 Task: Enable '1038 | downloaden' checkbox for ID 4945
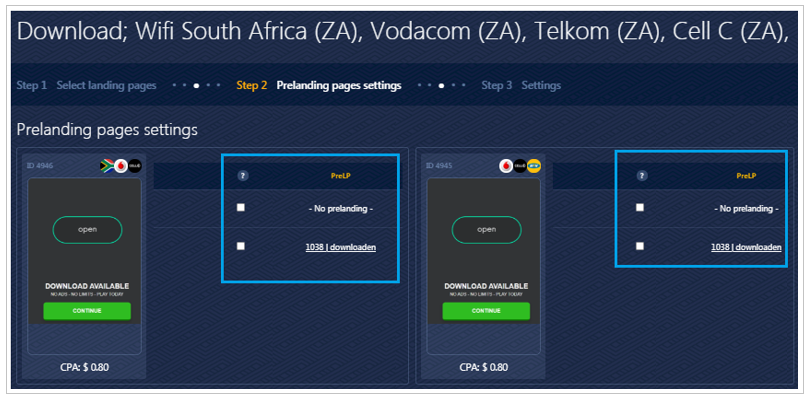(x=640, y=246)
